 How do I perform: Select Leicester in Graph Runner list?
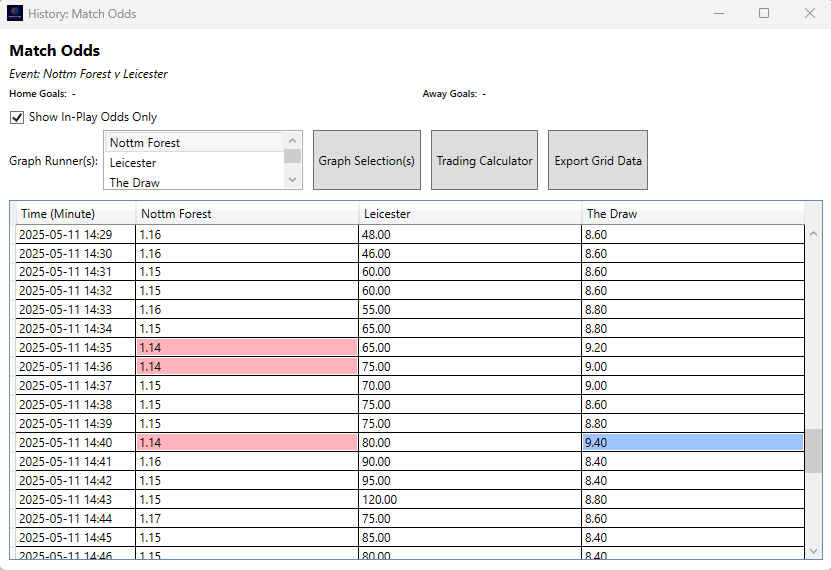[194, 163]
